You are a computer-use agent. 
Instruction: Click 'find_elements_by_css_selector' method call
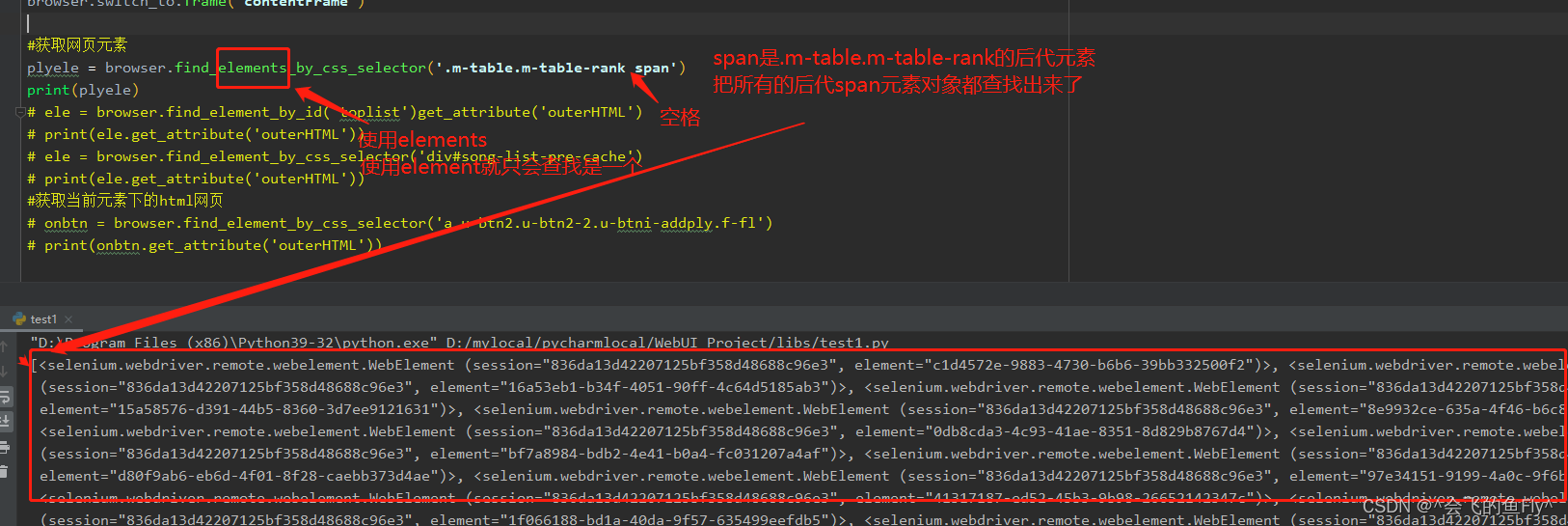301,68
